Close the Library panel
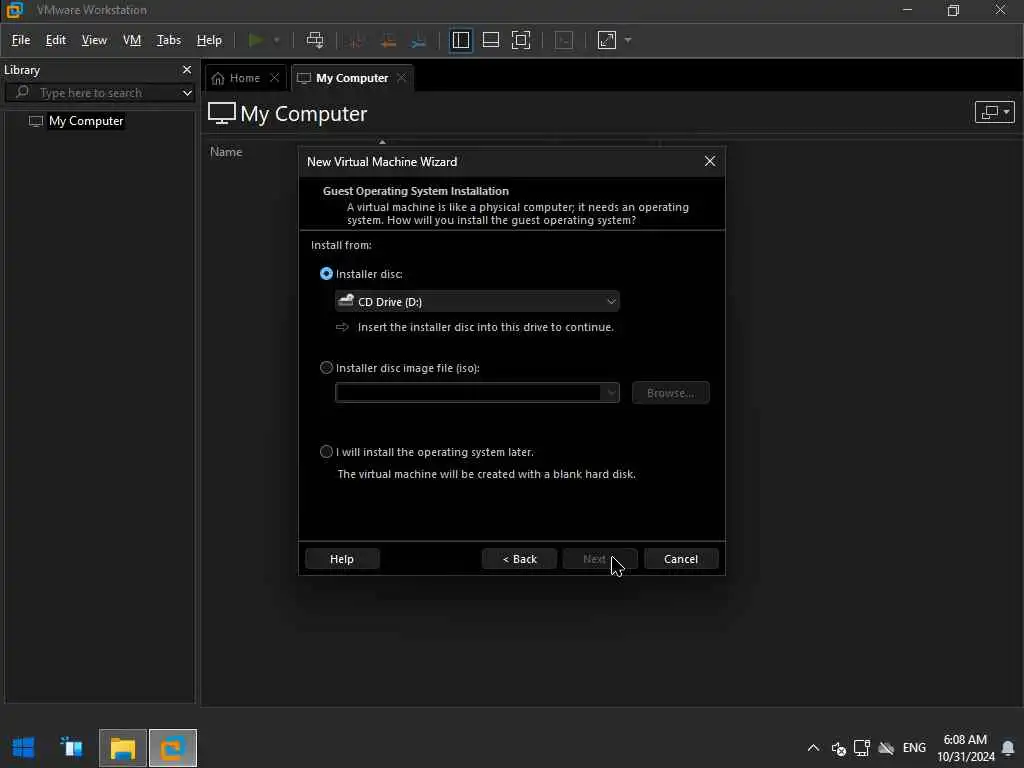 (187, 69)
